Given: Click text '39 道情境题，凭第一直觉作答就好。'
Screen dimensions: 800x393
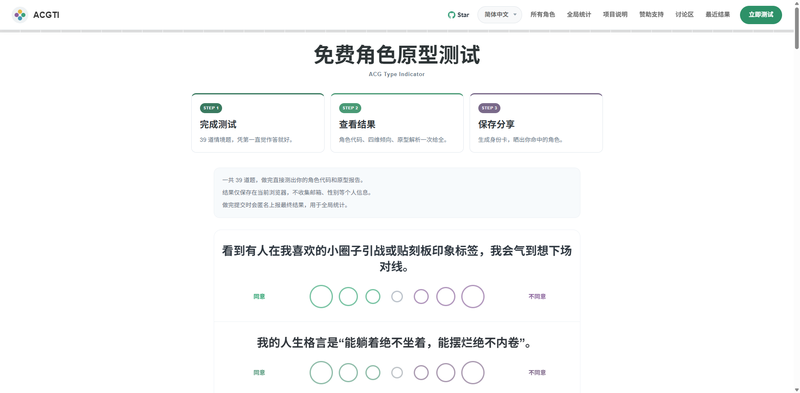Looking at the screenshot, I should [x=246, y=139].
